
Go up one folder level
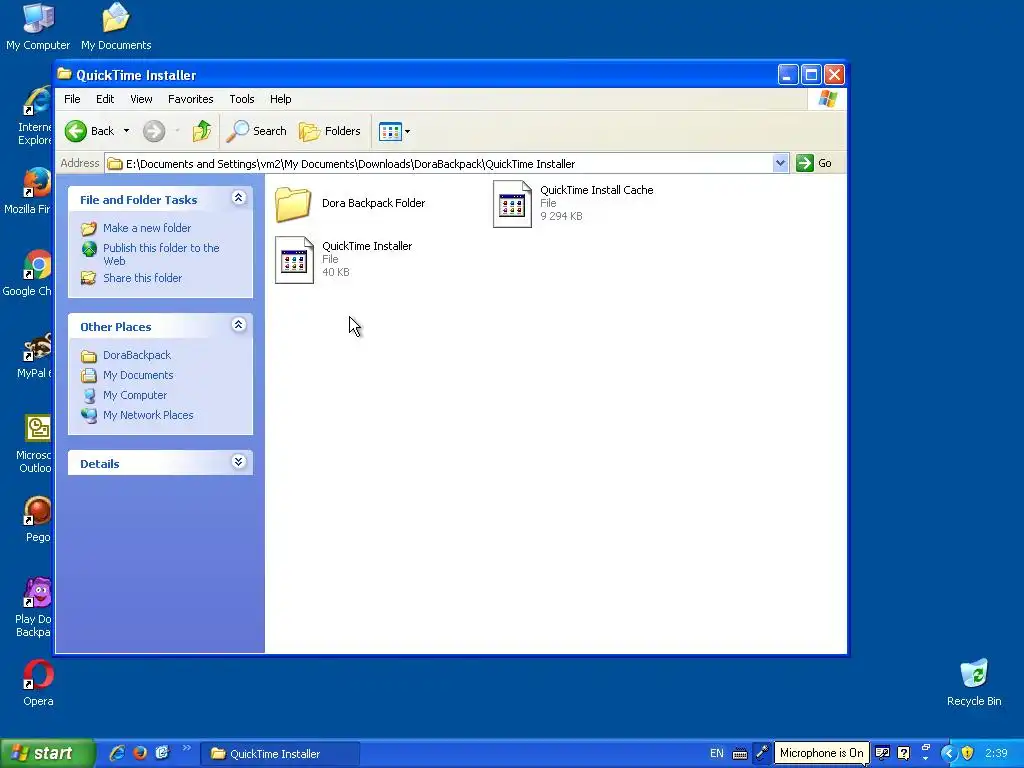tap(202, 131)
